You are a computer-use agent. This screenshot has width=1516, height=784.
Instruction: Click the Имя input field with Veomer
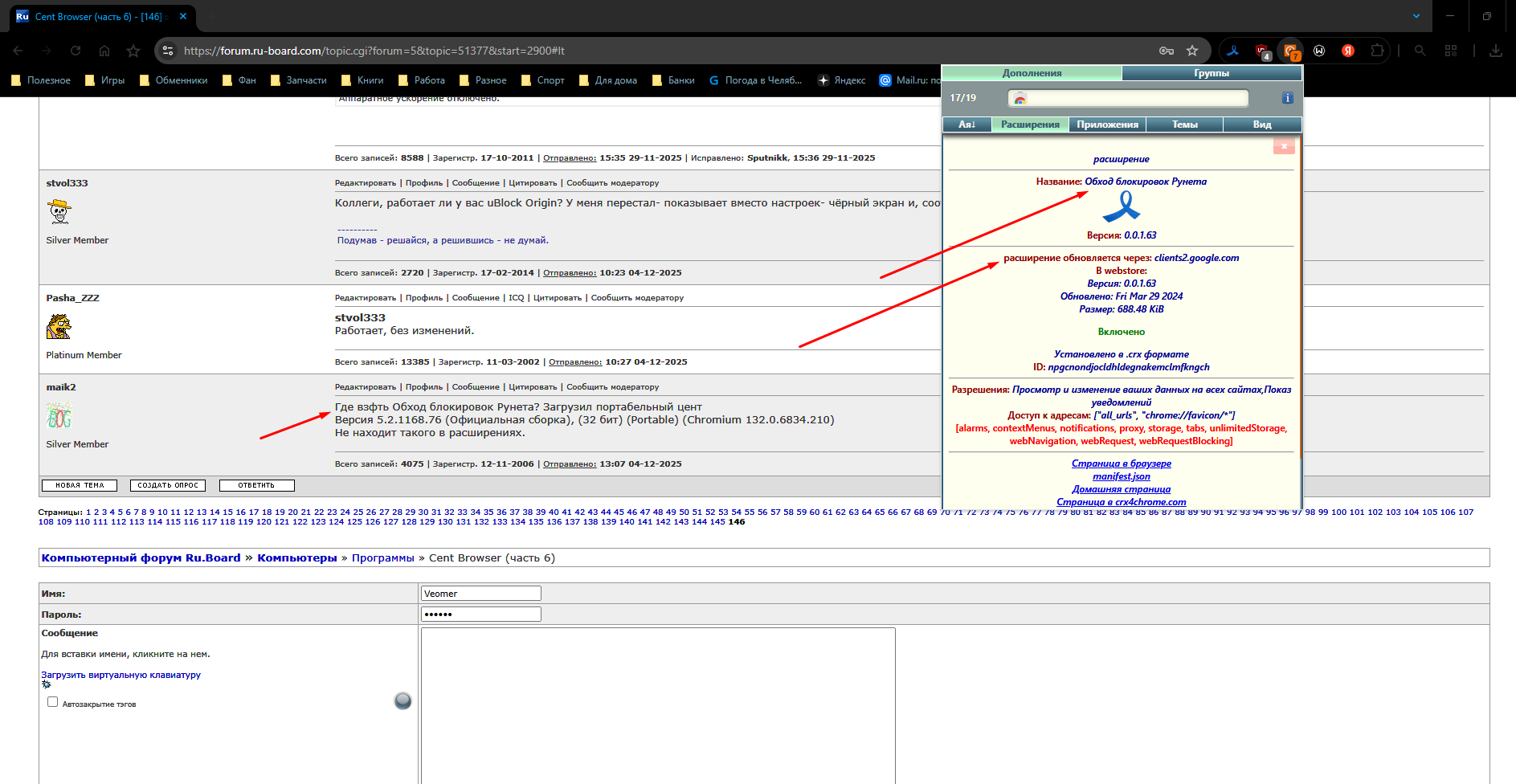pyautogui.click(x=480, y=594)
